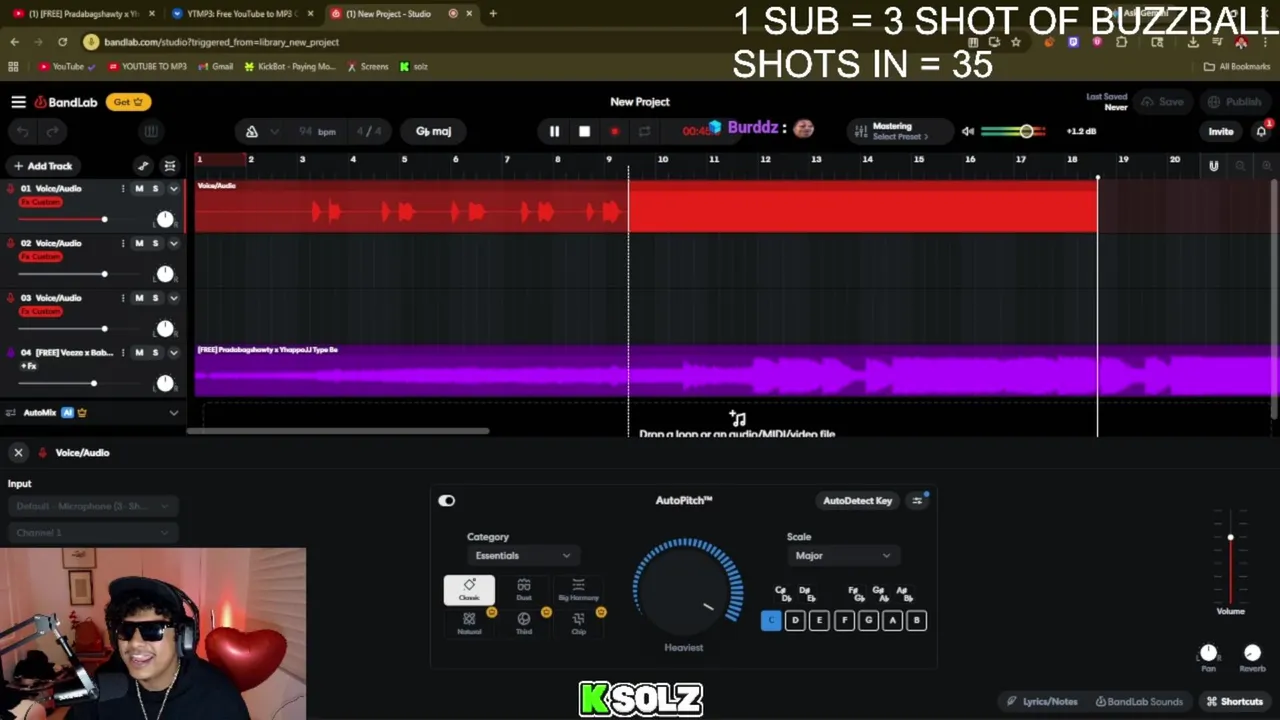Open the virtual piano keyboard icon
Screen dimensions: 1280x720
(x=150, y=131)
